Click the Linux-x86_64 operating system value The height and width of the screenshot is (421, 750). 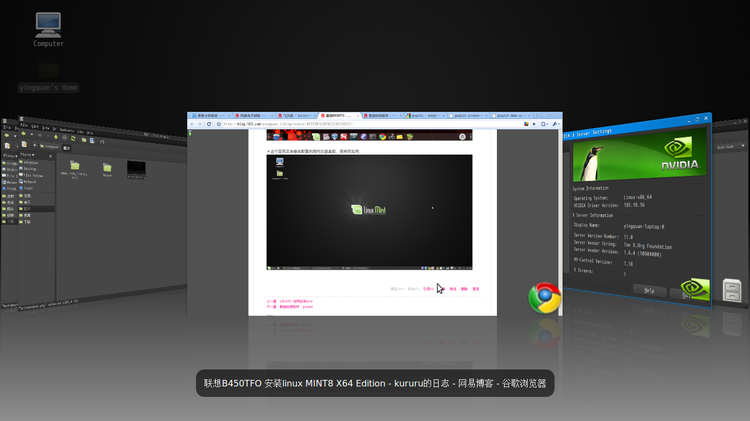tap(637, 197)
